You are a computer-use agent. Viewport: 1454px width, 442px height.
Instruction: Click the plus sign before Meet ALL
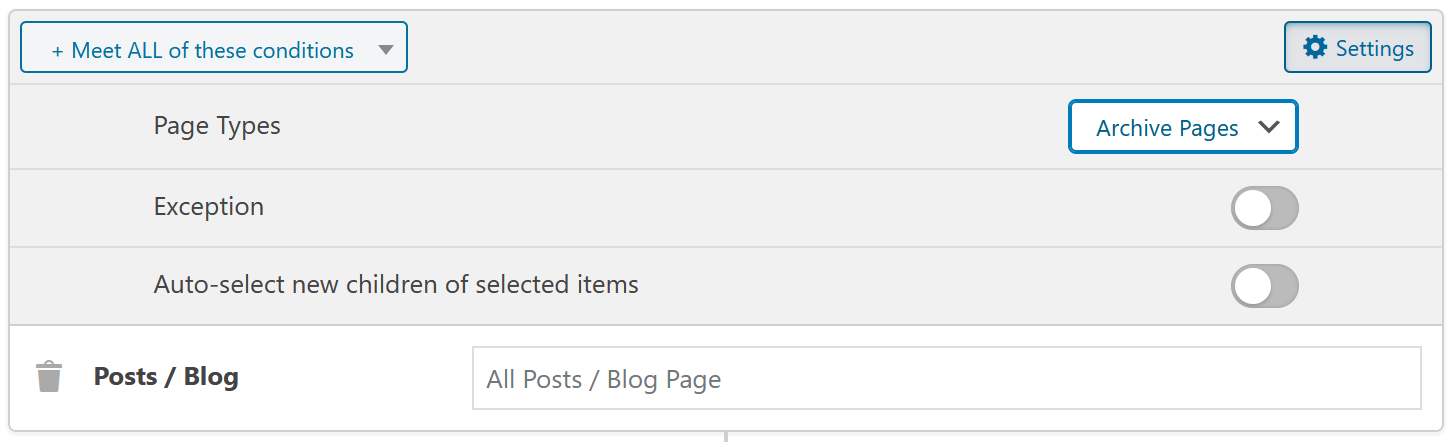57,51
